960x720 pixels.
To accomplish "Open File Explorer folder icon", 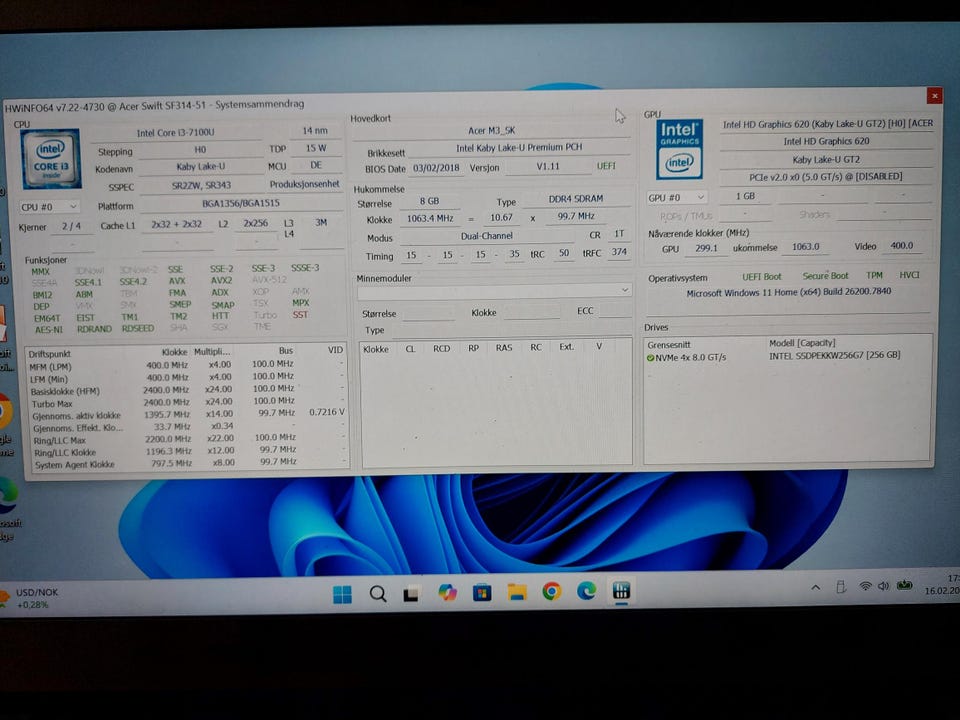I will pyautogui.click(x=517, y=592).
